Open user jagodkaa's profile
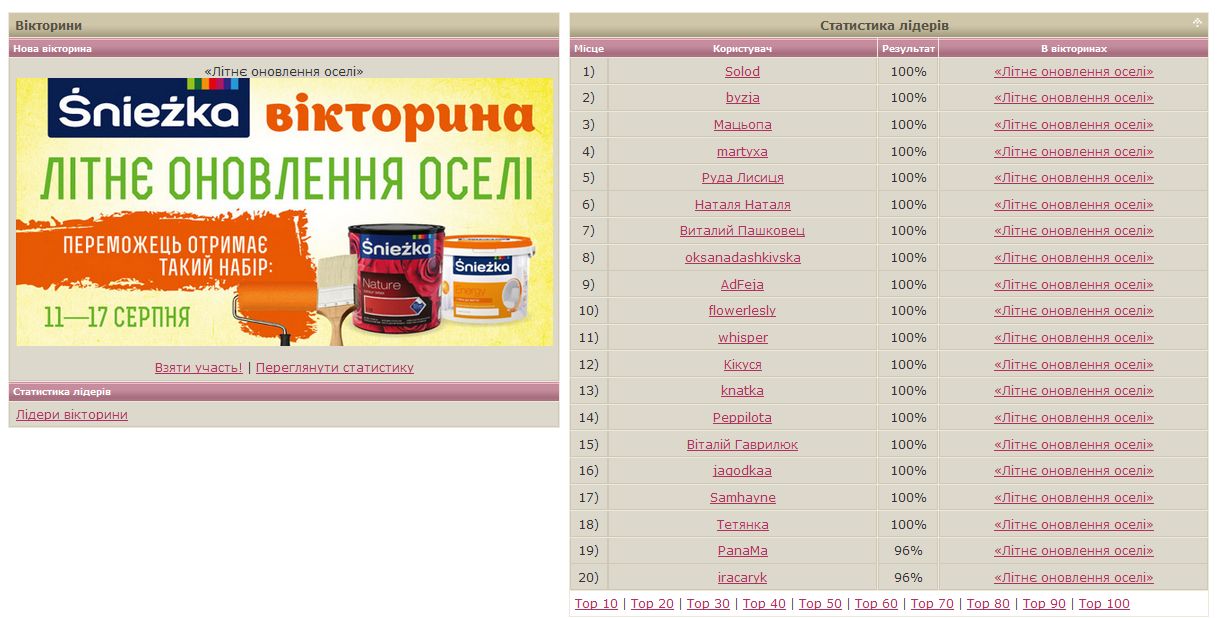The height and width of the screenshot is (618, 1217). coord(742,470)
